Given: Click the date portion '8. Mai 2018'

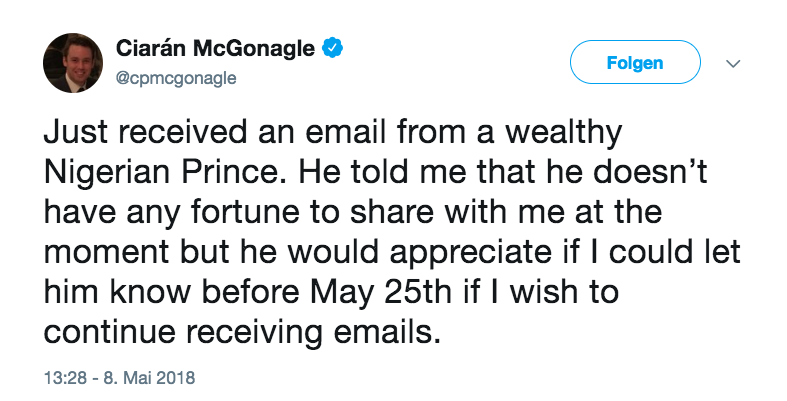Looking at the screenshot, I should click(x=149, y=377).
